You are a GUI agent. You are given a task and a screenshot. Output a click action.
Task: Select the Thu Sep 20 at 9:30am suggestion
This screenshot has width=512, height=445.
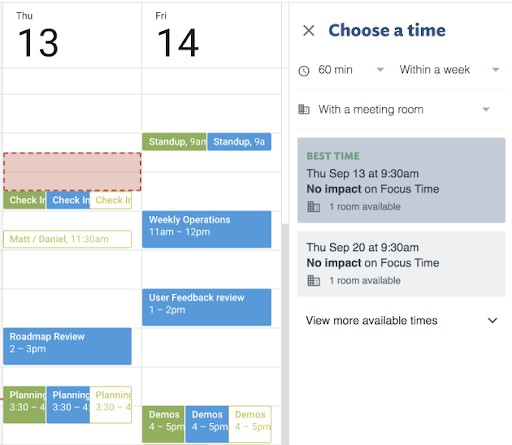(401, 264)
